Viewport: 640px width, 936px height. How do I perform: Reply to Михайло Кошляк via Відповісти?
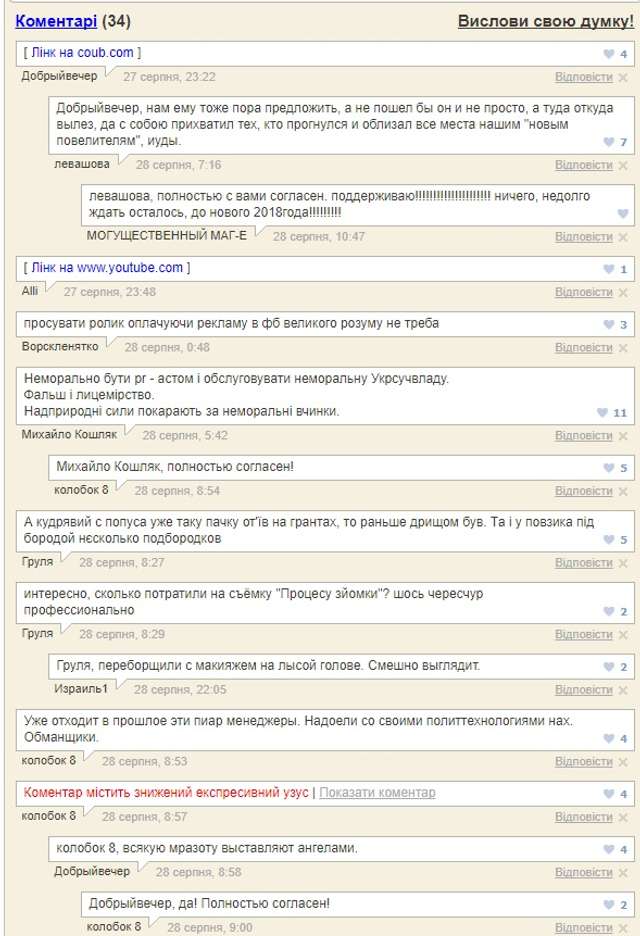pos(583,436)
